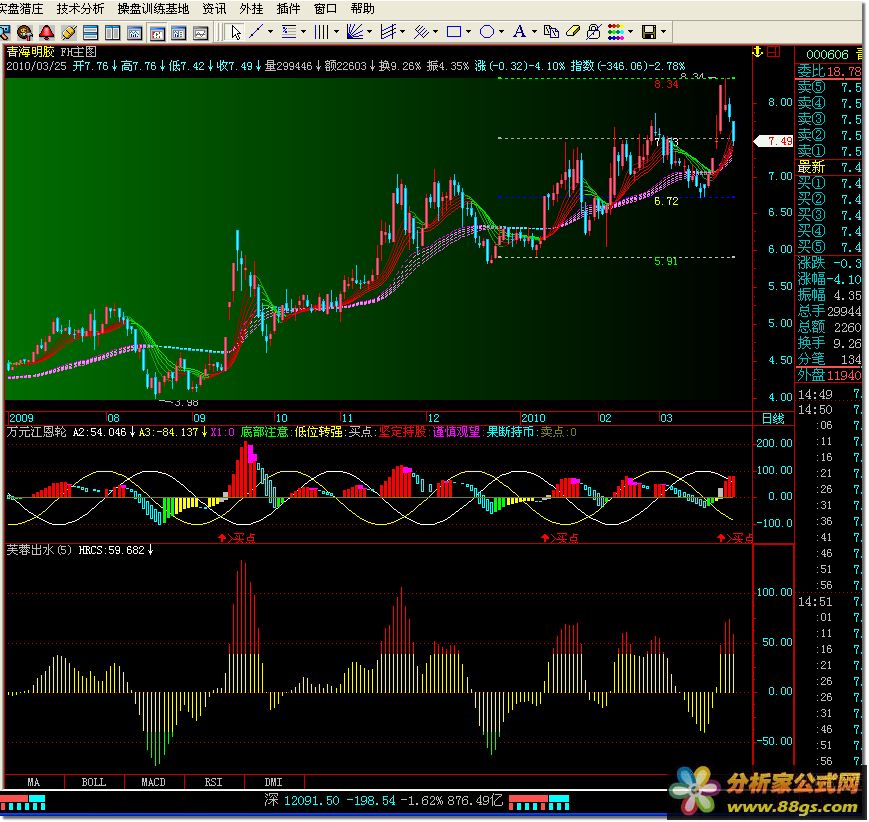Select the arrow pointer tool
The height and width of the screenshot is (822, 869).
point(235,32)
